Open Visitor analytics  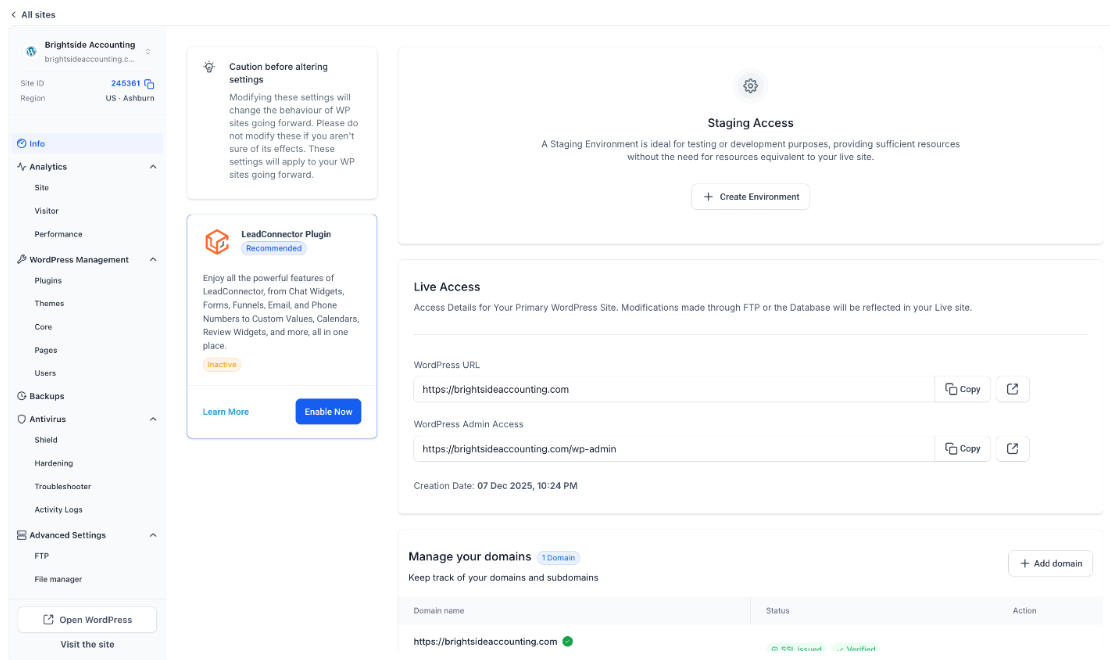point(47,211)
